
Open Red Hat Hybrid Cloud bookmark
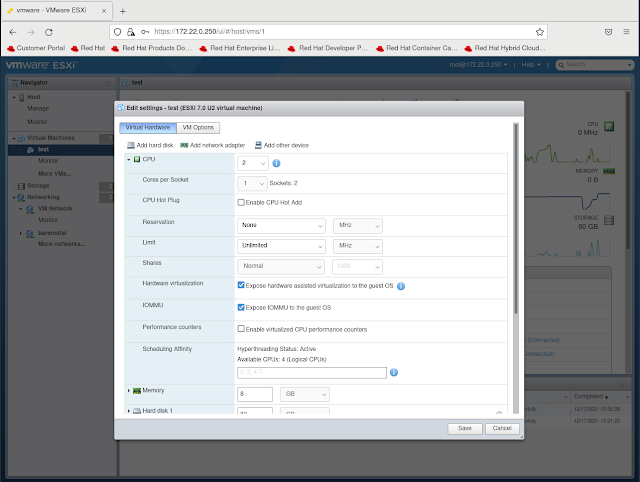(x=505, y=48)
